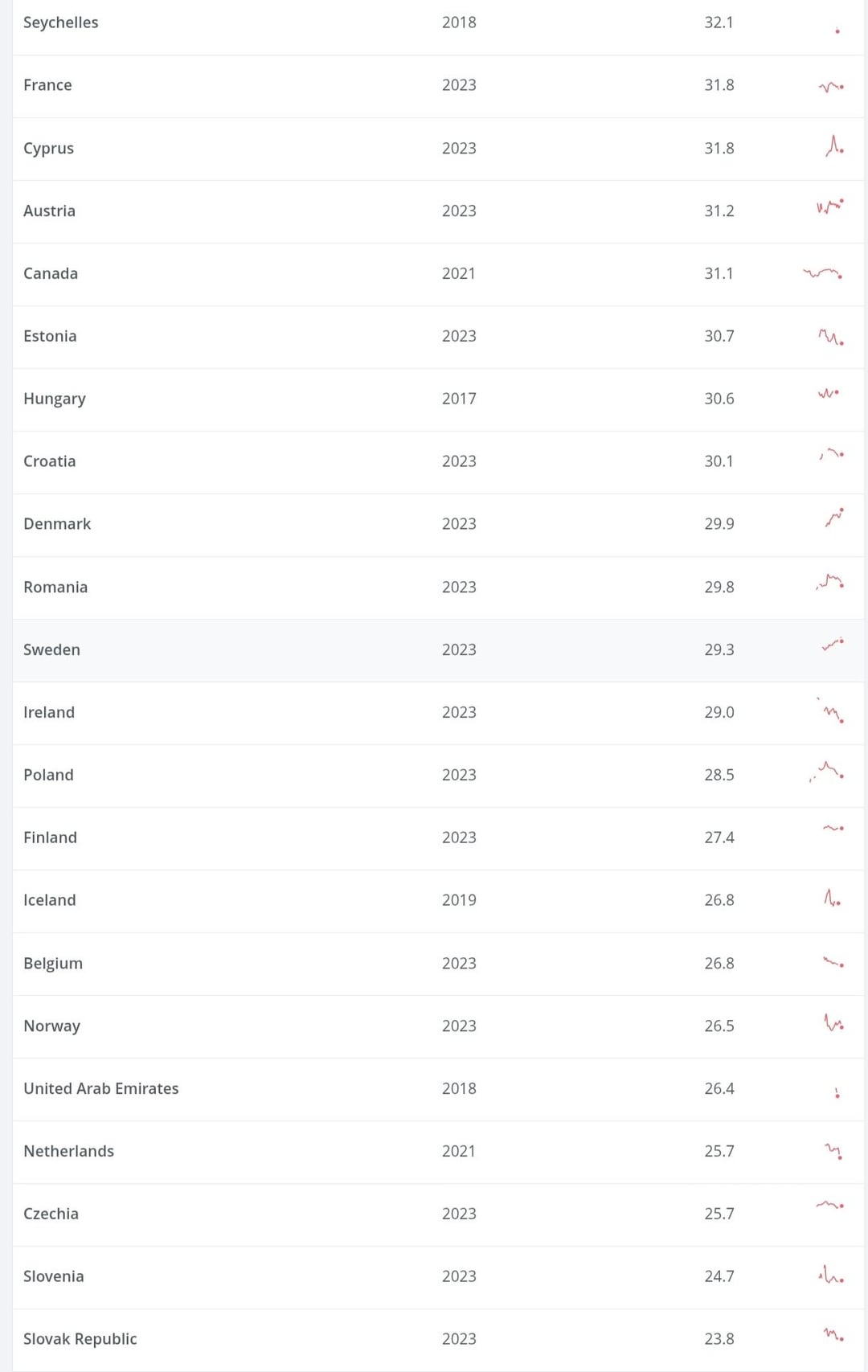This screenshot has height=1372, width=868.
Task: Click Croatia's 30.1 value cell
Action: (x=719, y=461)
